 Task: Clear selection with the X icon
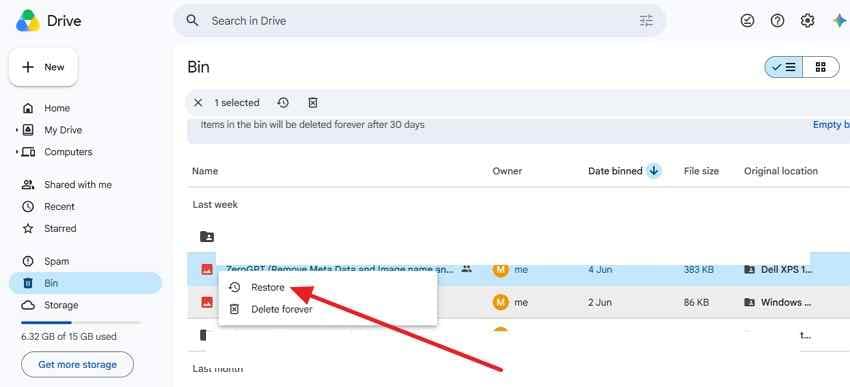tap(198, 102)
